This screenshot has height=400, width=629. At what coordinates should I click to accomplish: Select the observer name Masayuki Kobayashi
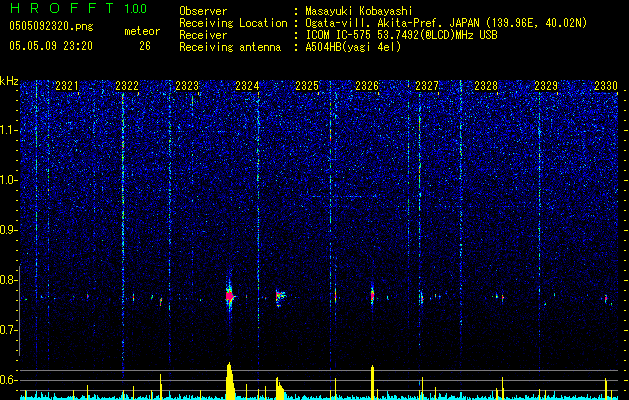click(x=359, y=11)
